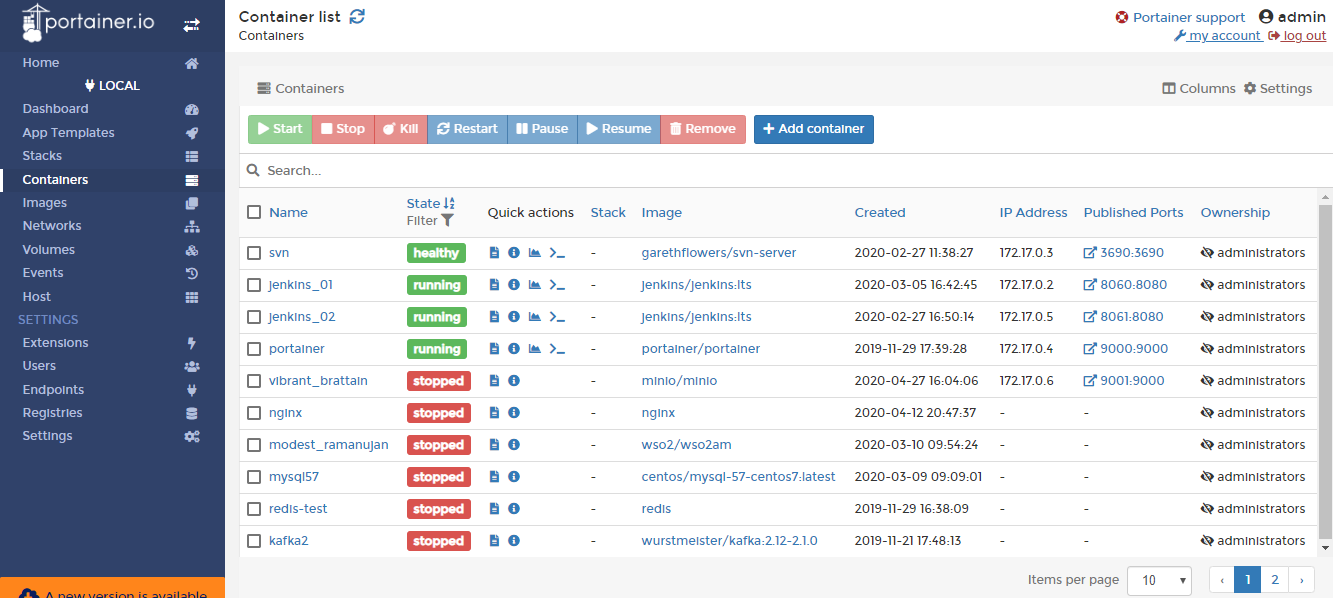This screenshot has height=598, width=1333.
Task: Open inspect info icon for jenkins_02
Action: (514, 317)
